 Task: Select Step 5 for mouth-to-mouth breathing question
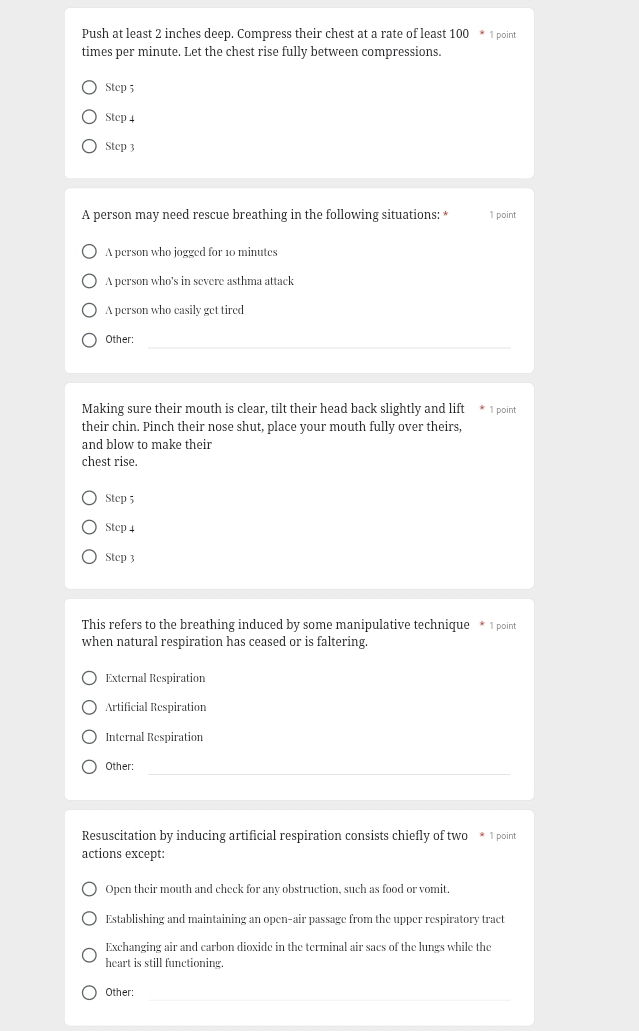89,498
